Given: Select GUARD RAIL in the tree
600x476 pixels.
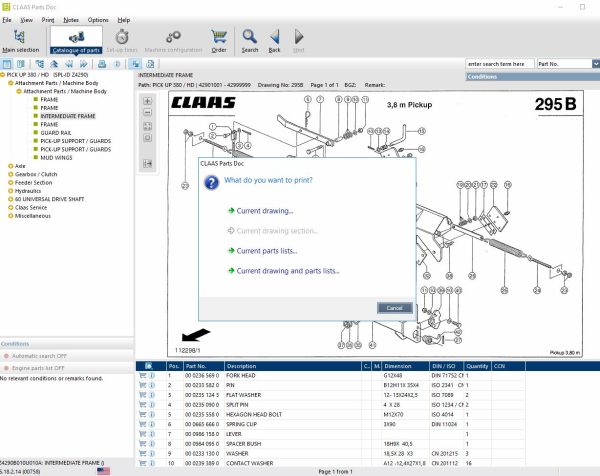Looking at the screenshot, I should coord(56,133).
